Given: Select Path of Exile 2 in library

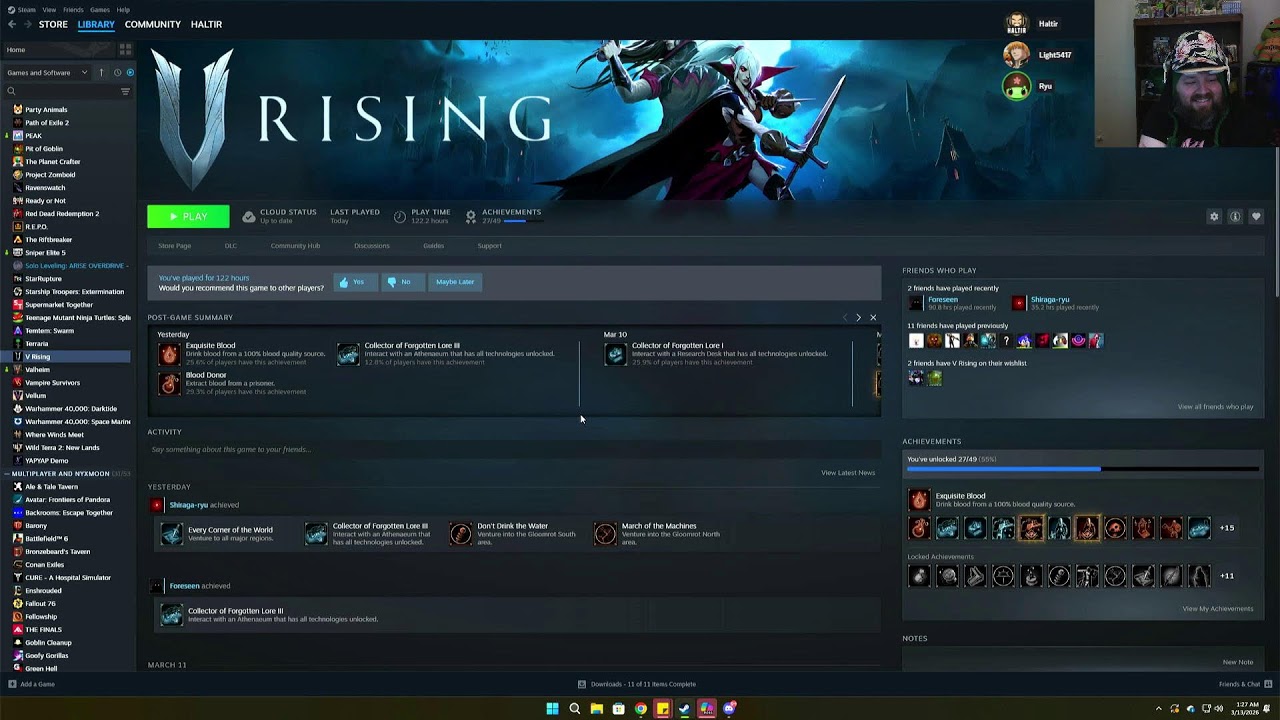Looking at the screenshot, I should pyautogui.click(x=47, y=123).
